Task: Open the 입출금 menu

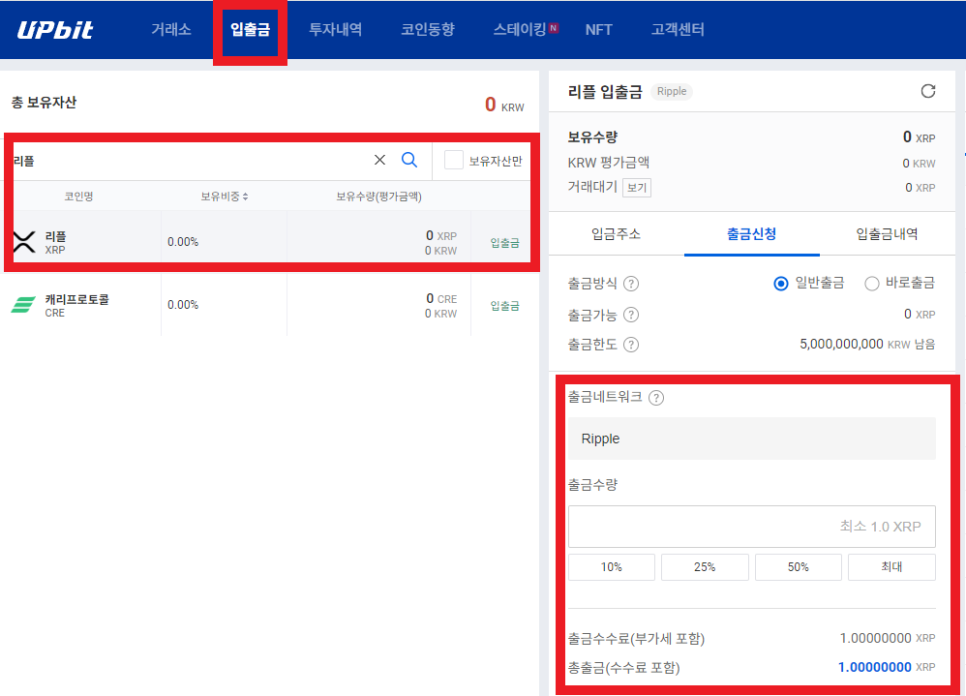Action: [x=250, y=30]
